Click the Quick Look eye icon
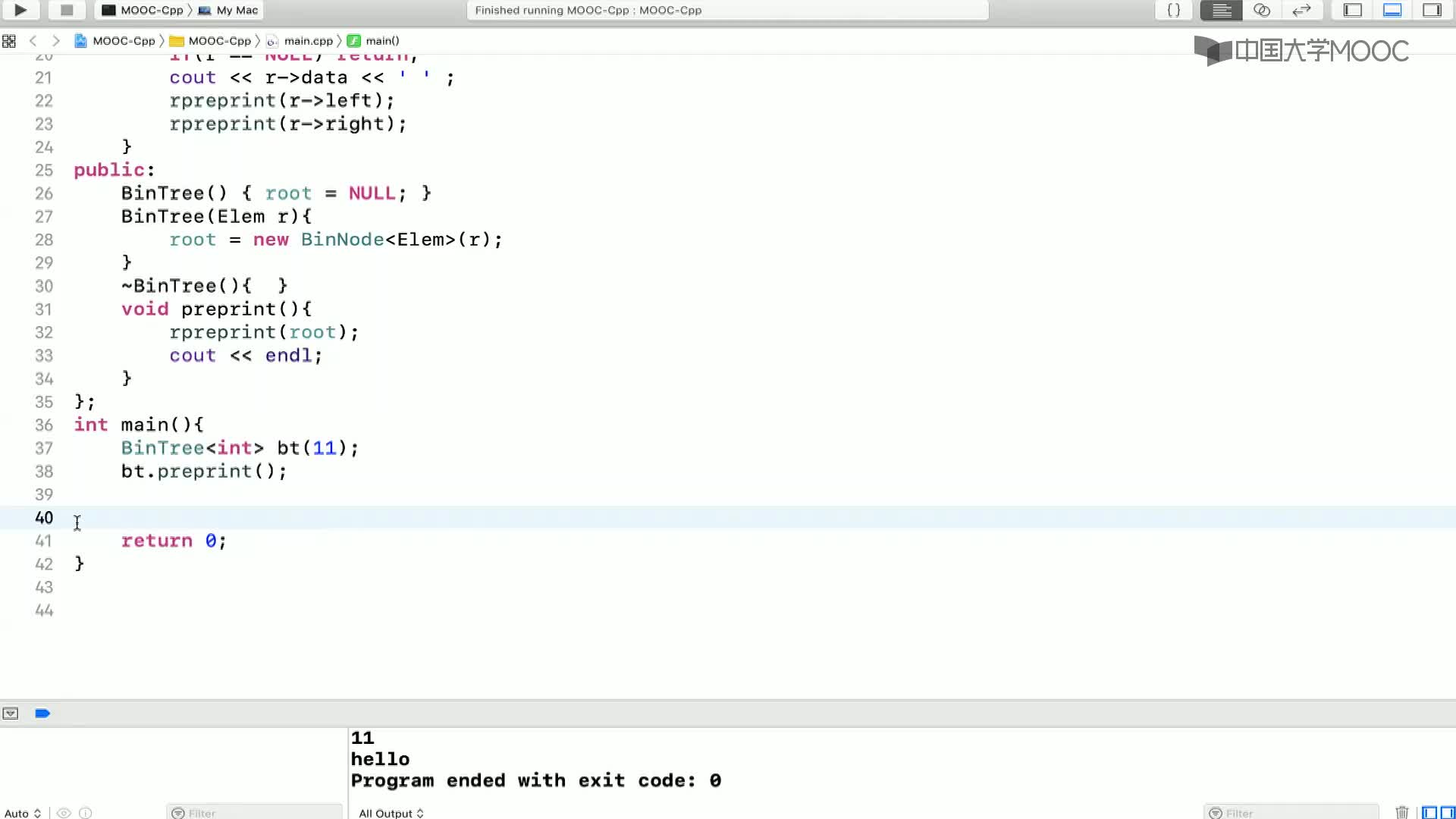 click(x=64, y=813)
